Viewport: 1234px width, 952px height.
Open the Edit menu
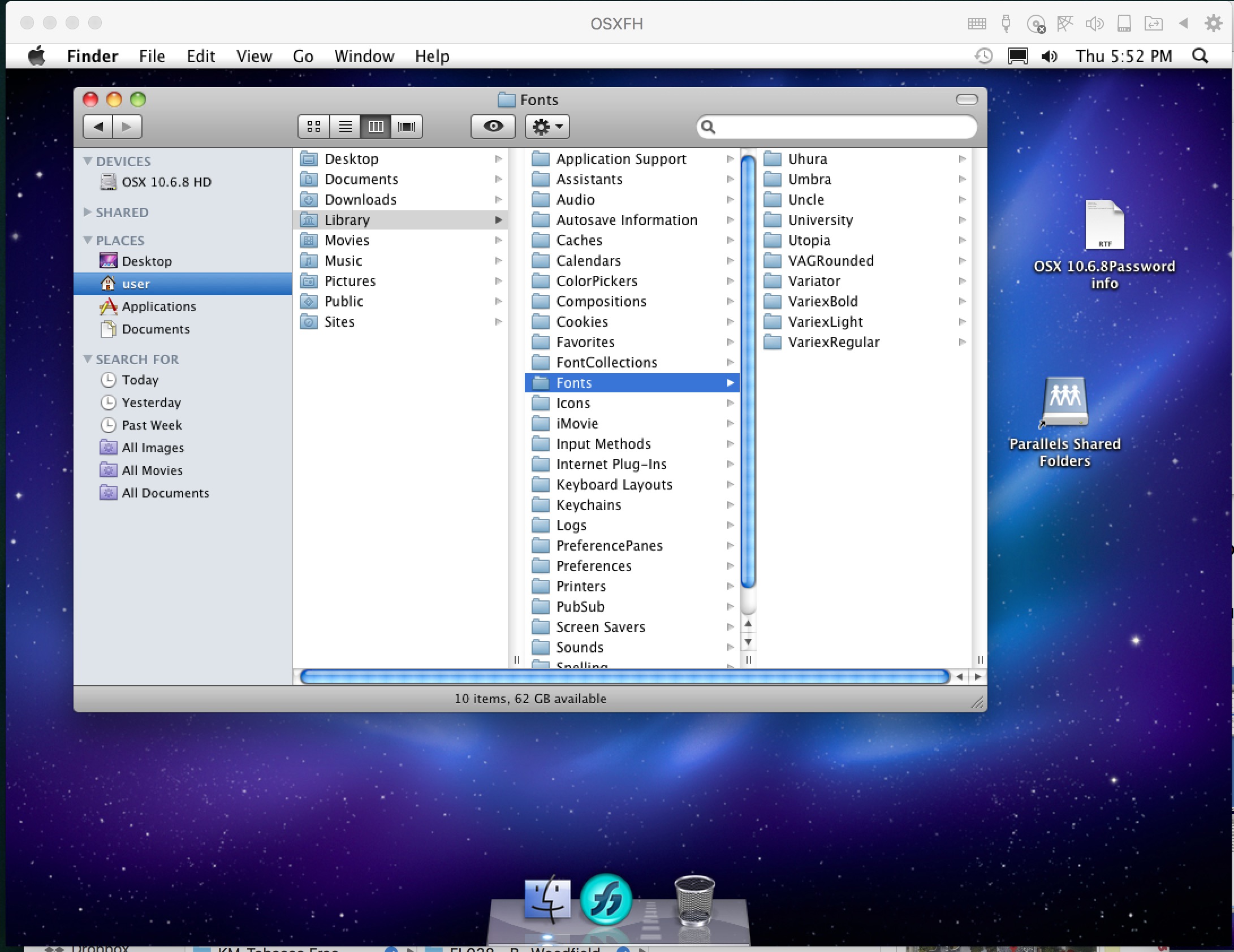coord(201,56)
